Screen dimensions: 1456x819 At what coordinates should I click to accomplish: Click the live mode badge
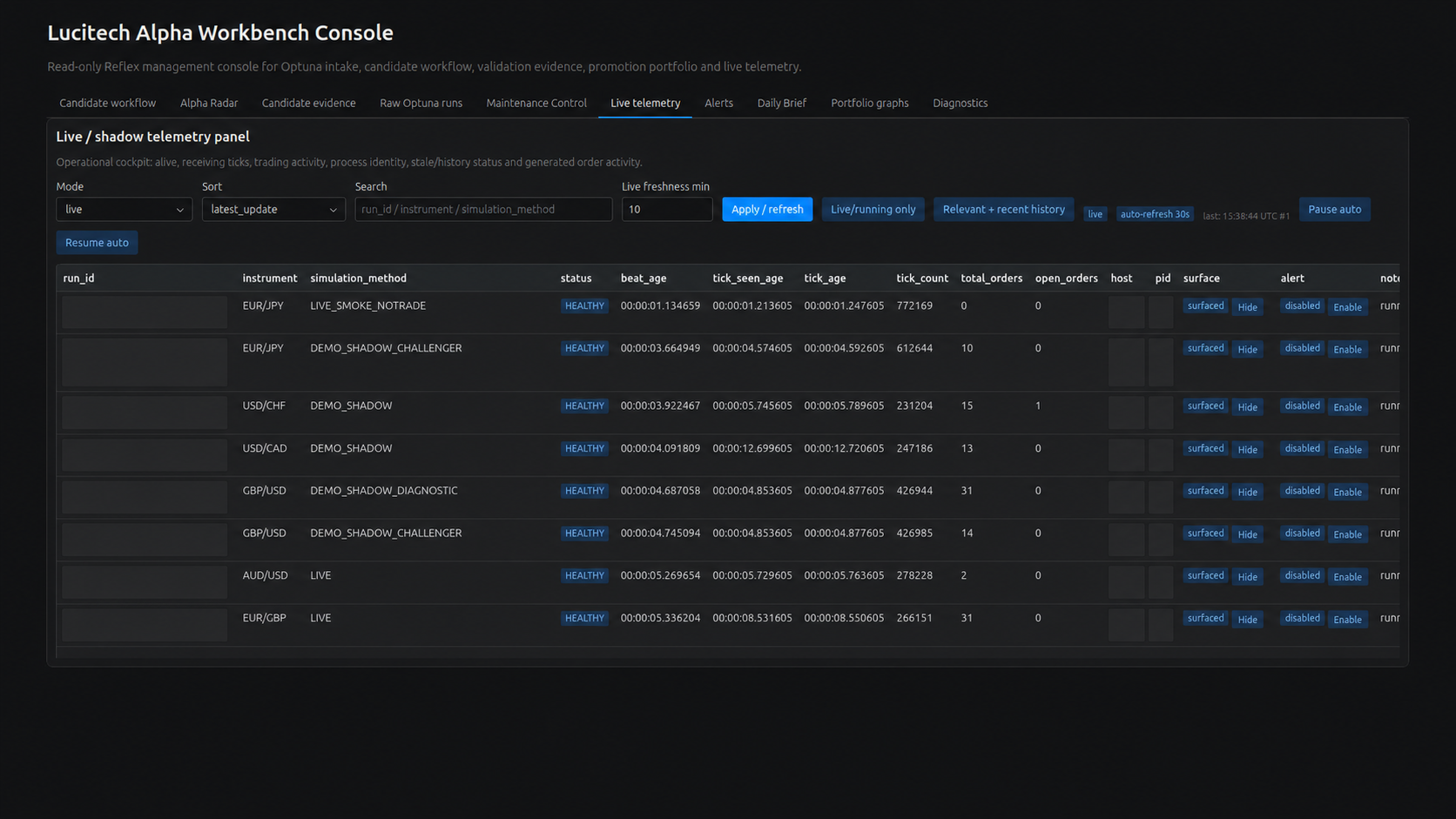[x=1095, y=214]
